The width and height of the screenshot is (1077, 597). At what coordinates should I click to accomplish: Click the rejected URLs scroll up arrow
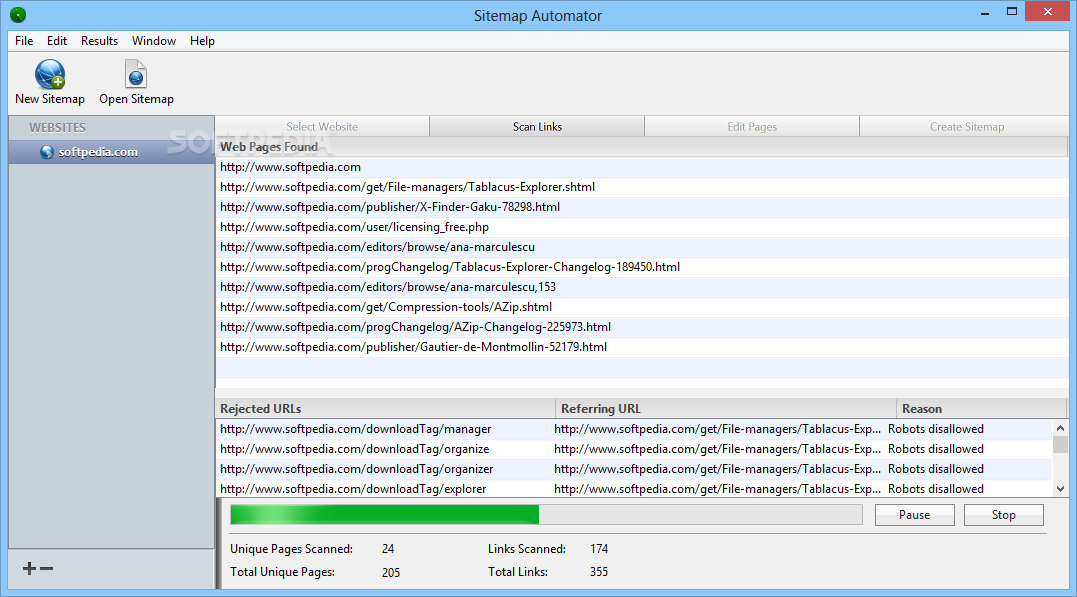point(1061,428)
